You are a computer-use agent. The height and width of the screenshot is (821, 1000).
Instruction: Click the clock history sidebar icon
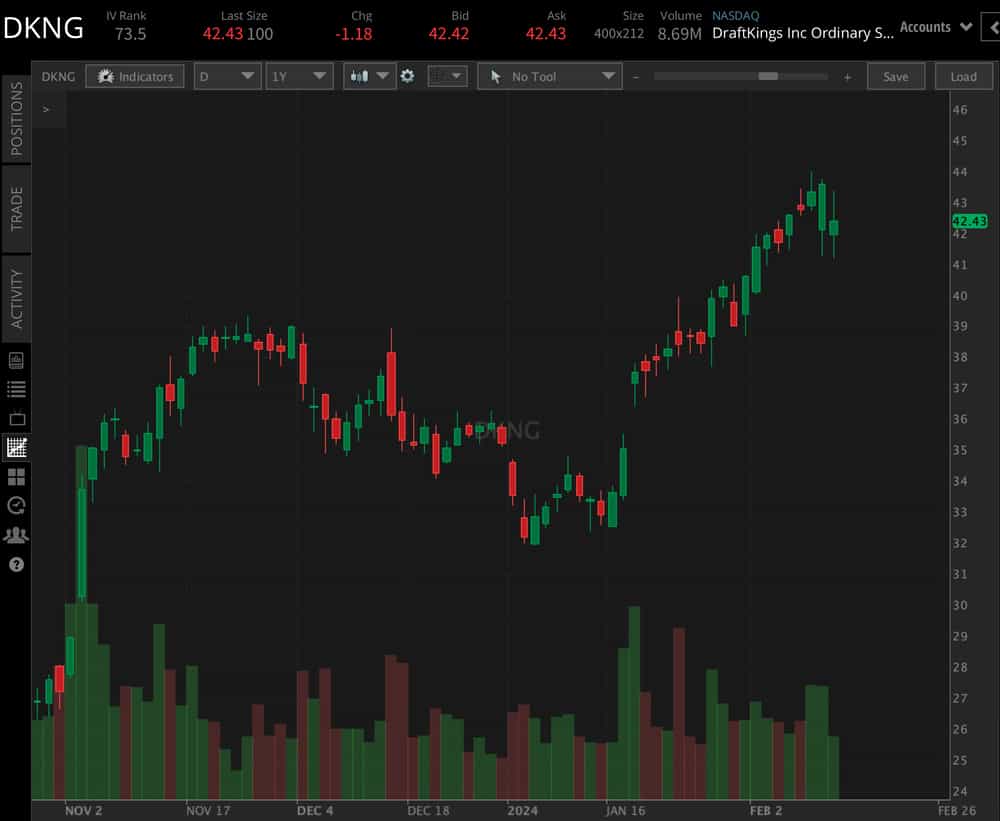click(x=16, y=506)
